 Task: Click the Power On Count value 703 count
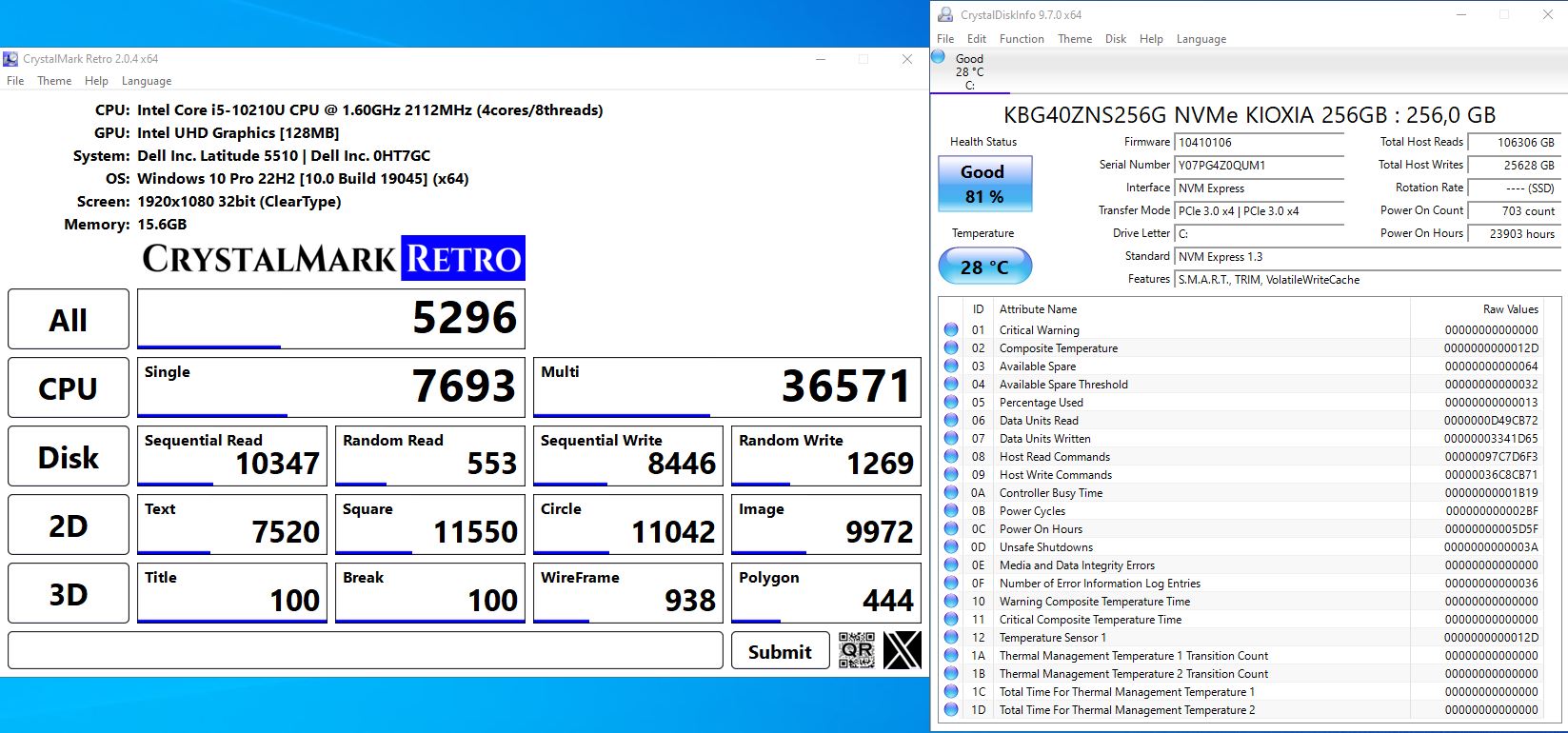pyautogui.click(x=1513, y=210)
